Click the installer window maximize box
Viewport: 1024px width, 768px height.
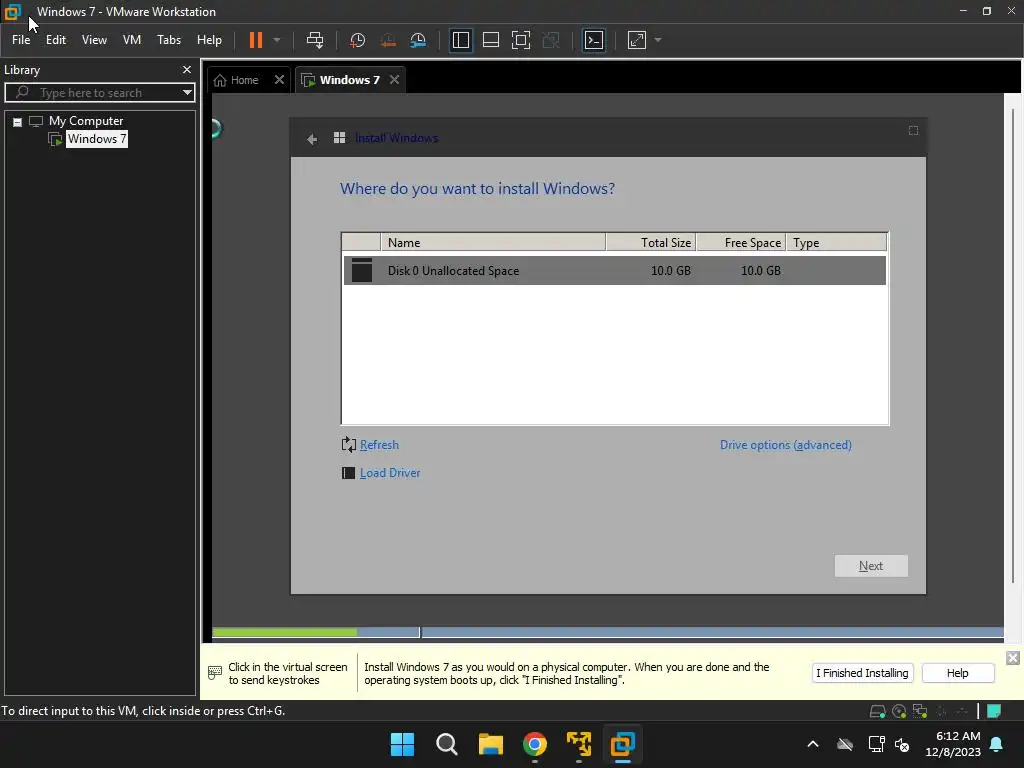click(x=913, y=131)
